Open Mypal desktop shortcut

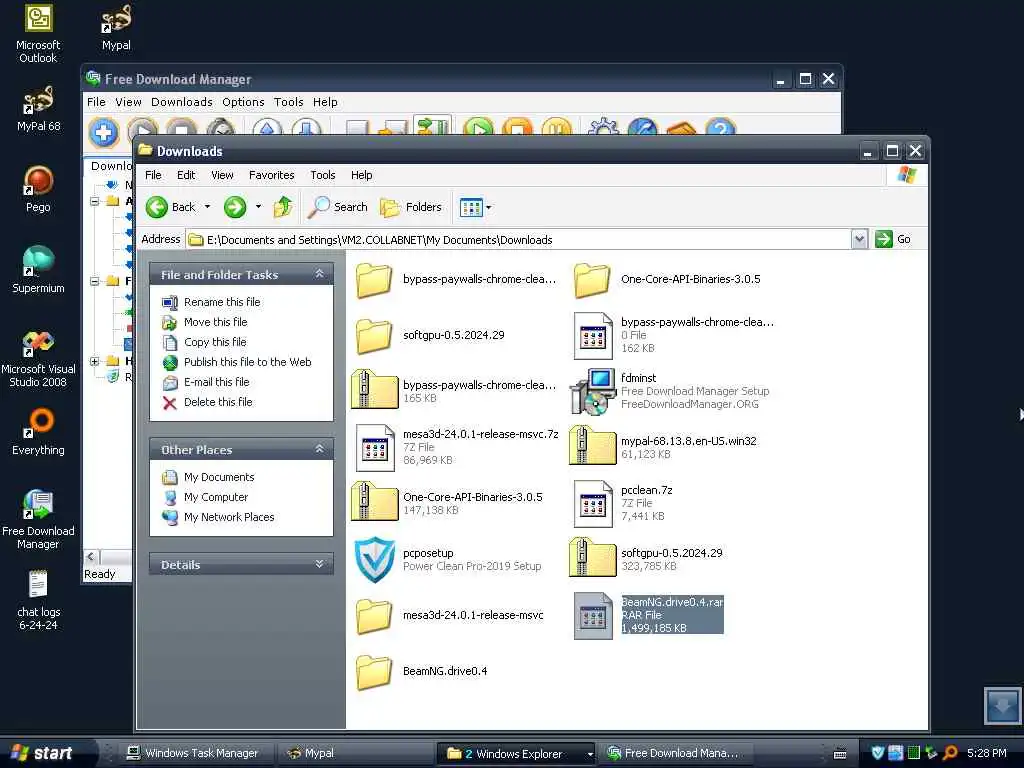116,28
